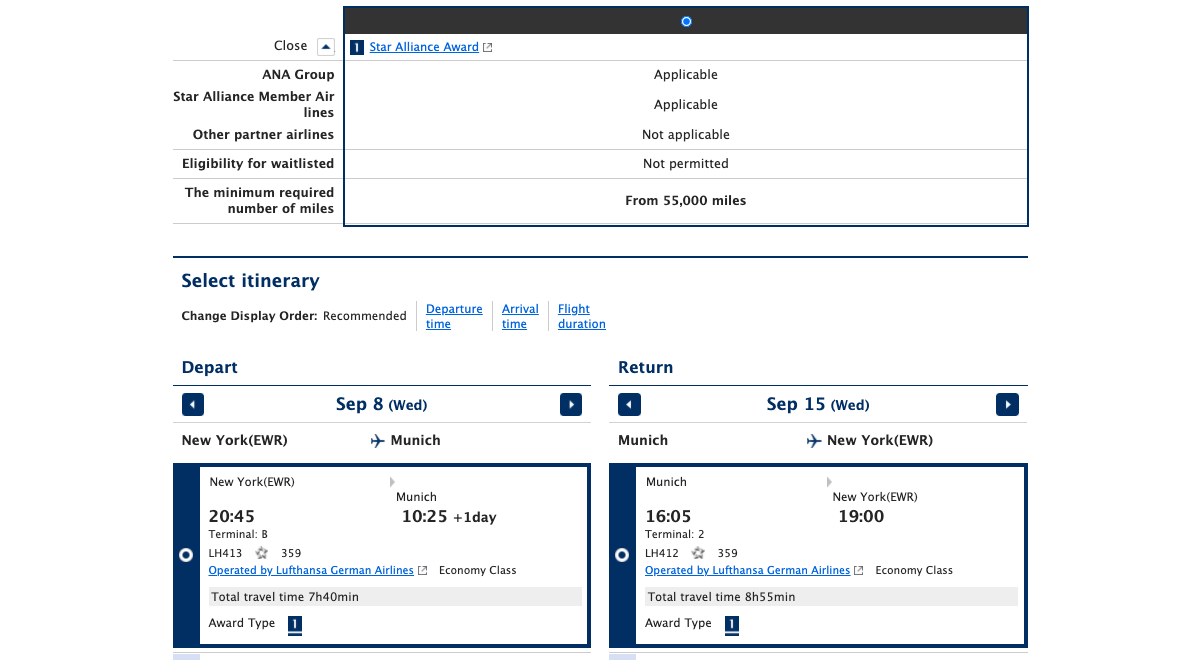This screenshot has width=1203, height=660.
Task: Go to previous departure date before Sep 8
Action: click(x=193, y=405)
